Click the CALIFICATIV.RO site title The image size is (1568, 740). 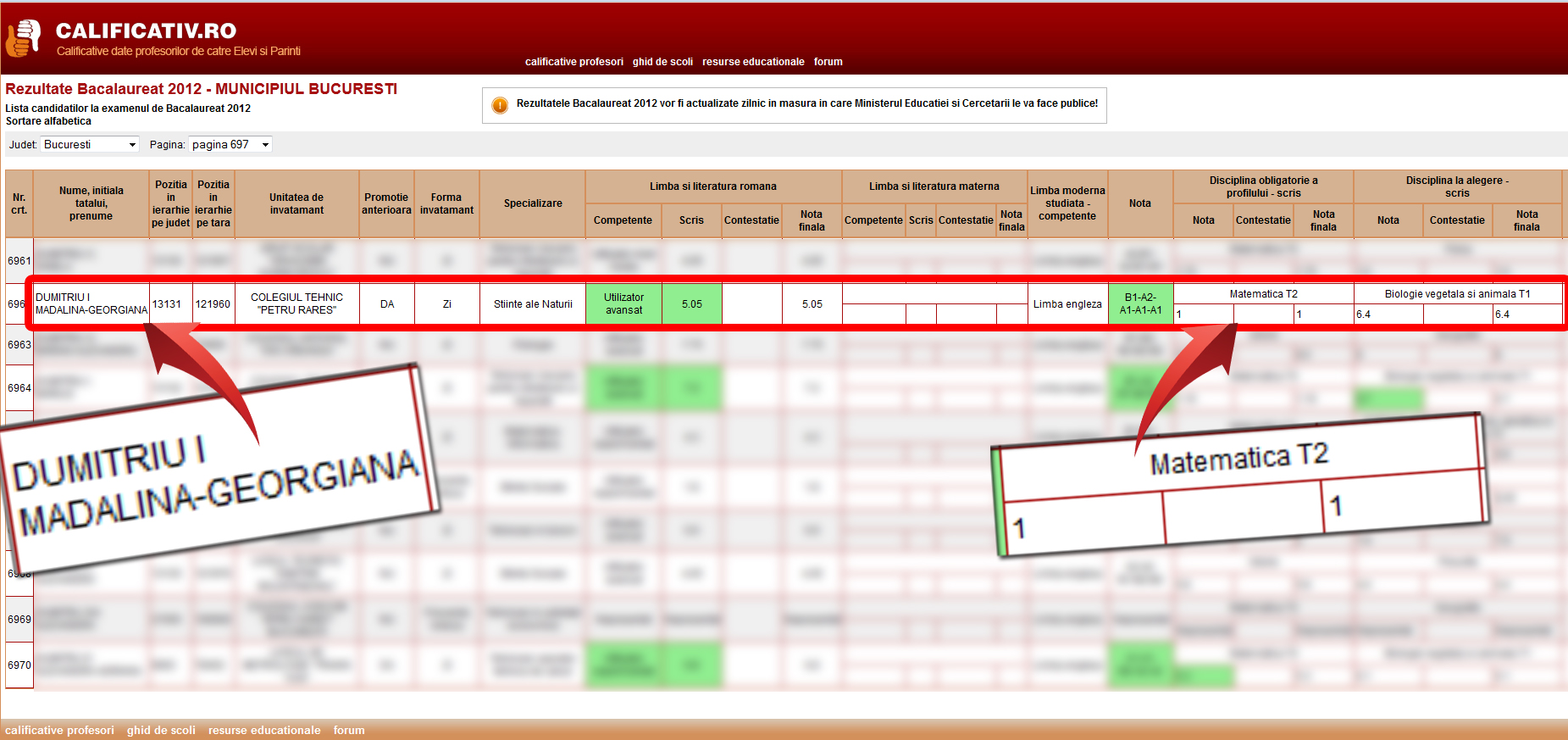click(146, 31)
